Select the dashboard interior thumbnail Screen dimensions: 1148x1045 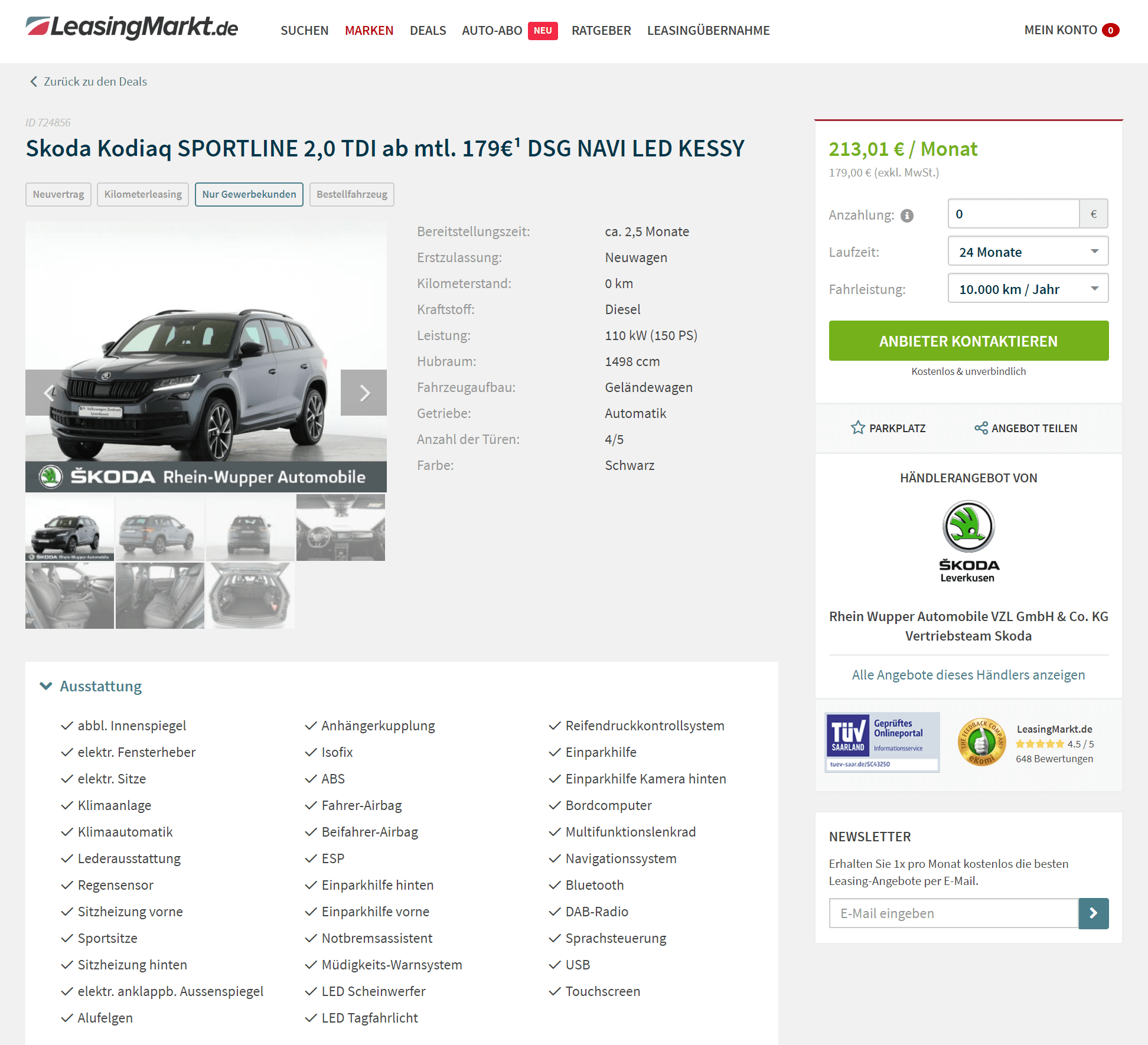point(341,527)
